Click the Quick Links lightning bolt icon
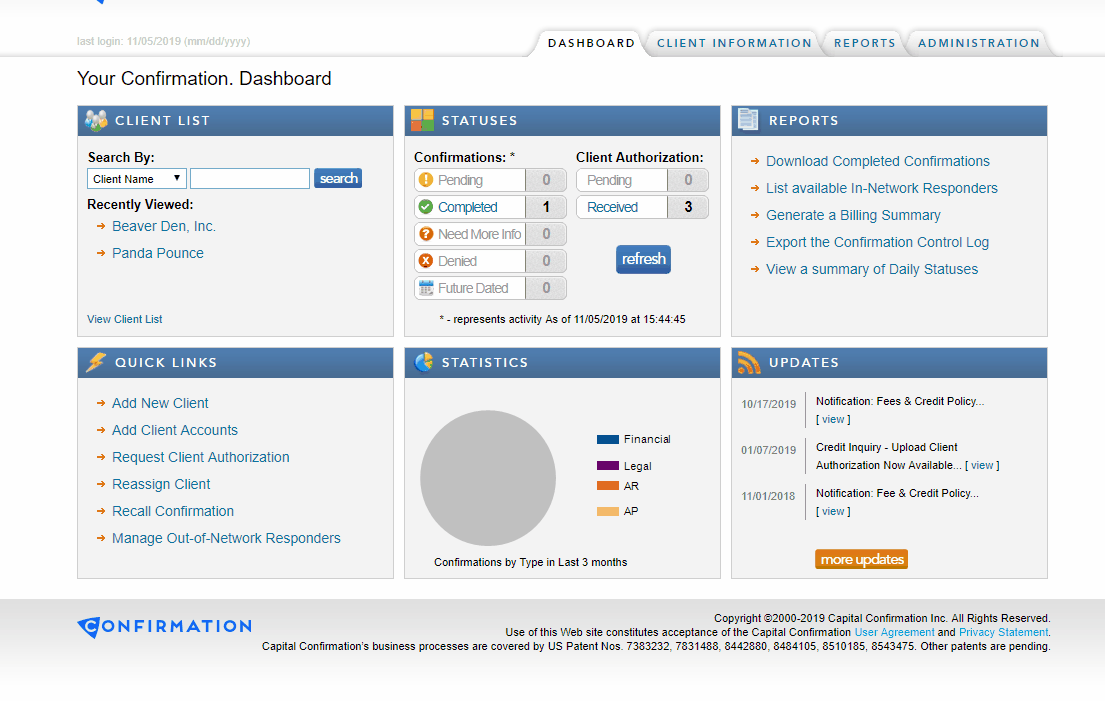 click(x=96, y=362)
